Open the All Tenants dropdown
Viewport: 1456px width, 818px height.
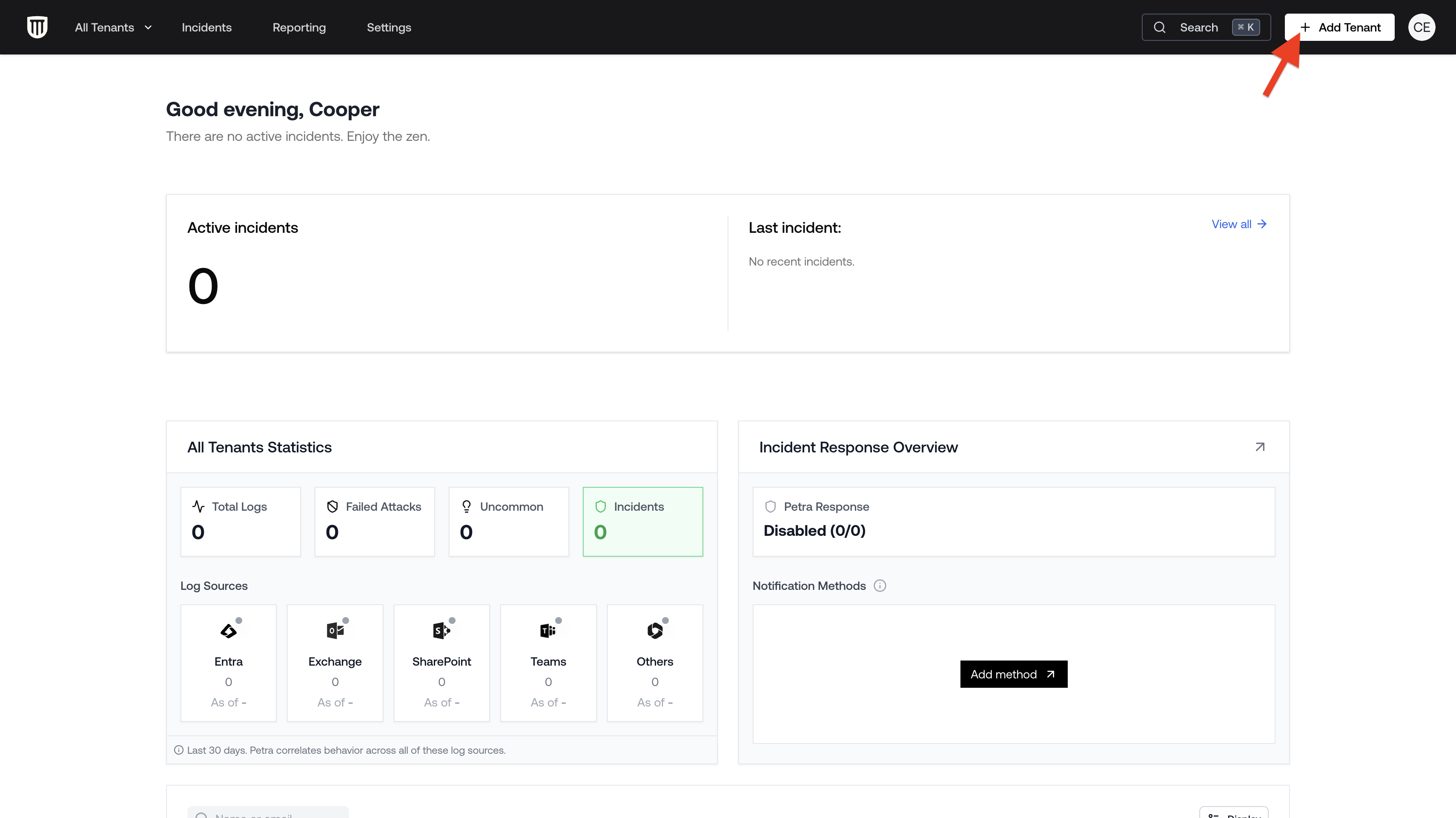[x=113, y=27]
